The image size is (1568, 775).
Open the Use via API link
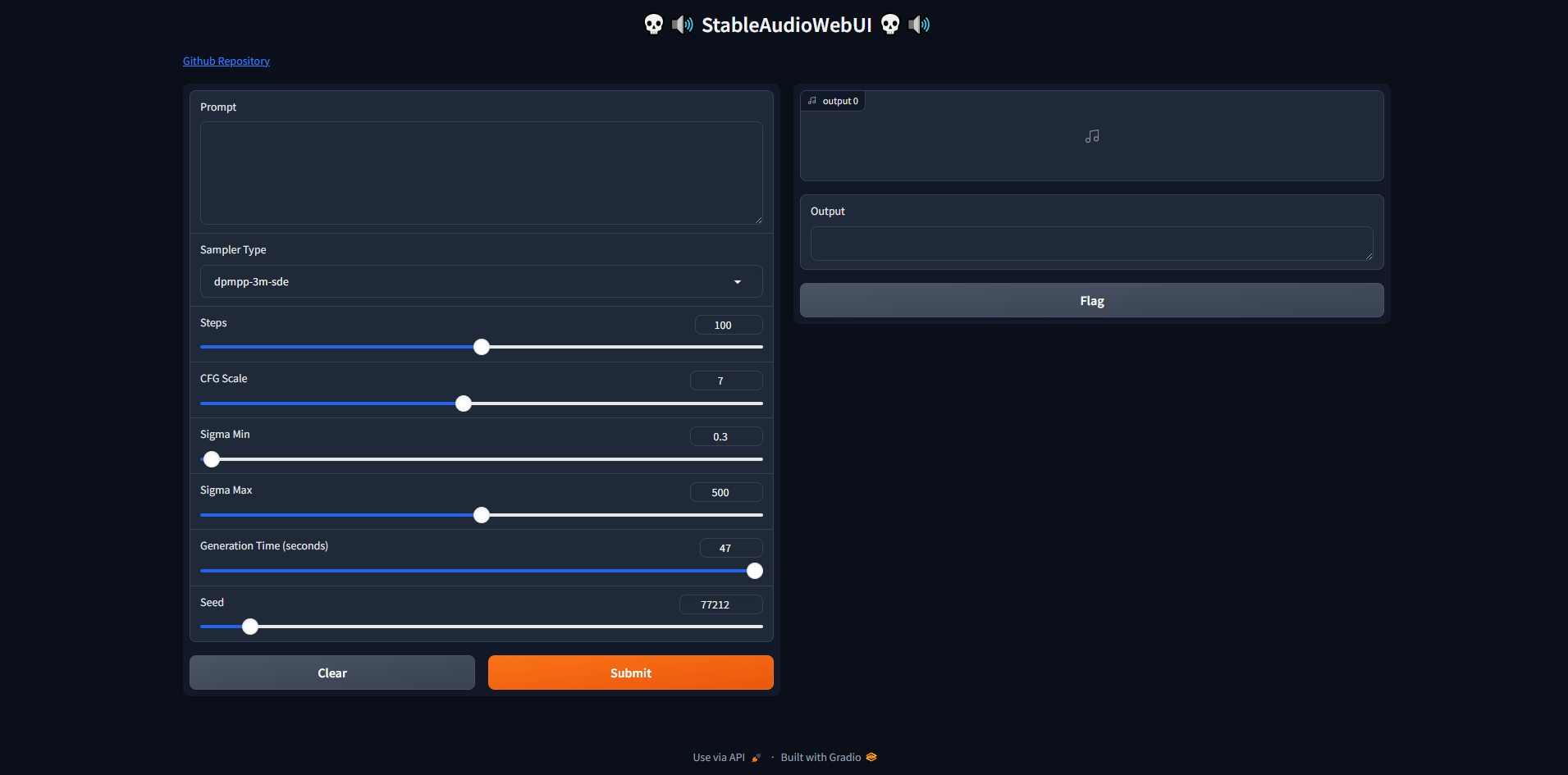(719, 758)
